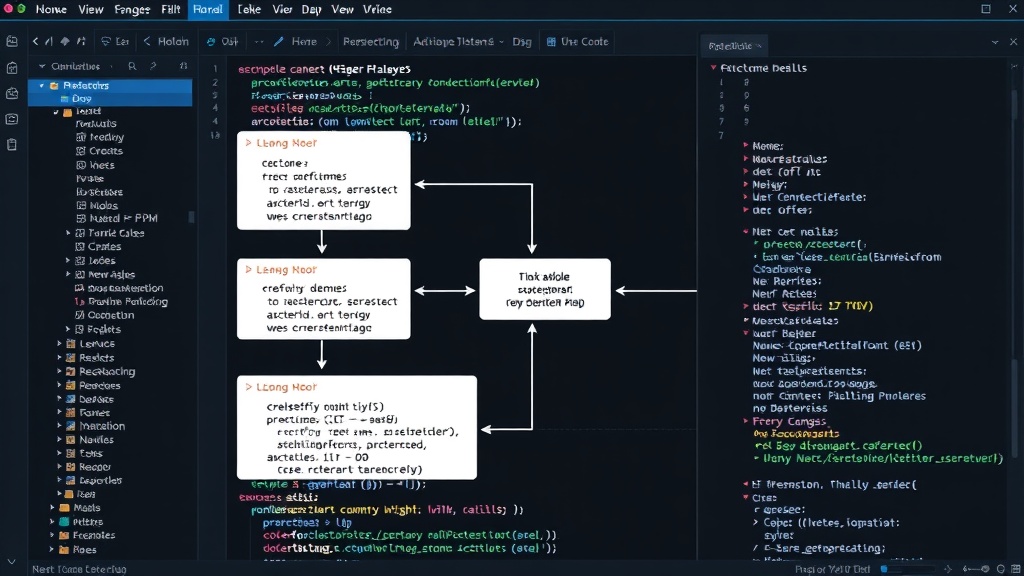Screen dimensions: 1024x576
Task: Click the file tree scrollbar thumb
Action: [x=191, y=217]
